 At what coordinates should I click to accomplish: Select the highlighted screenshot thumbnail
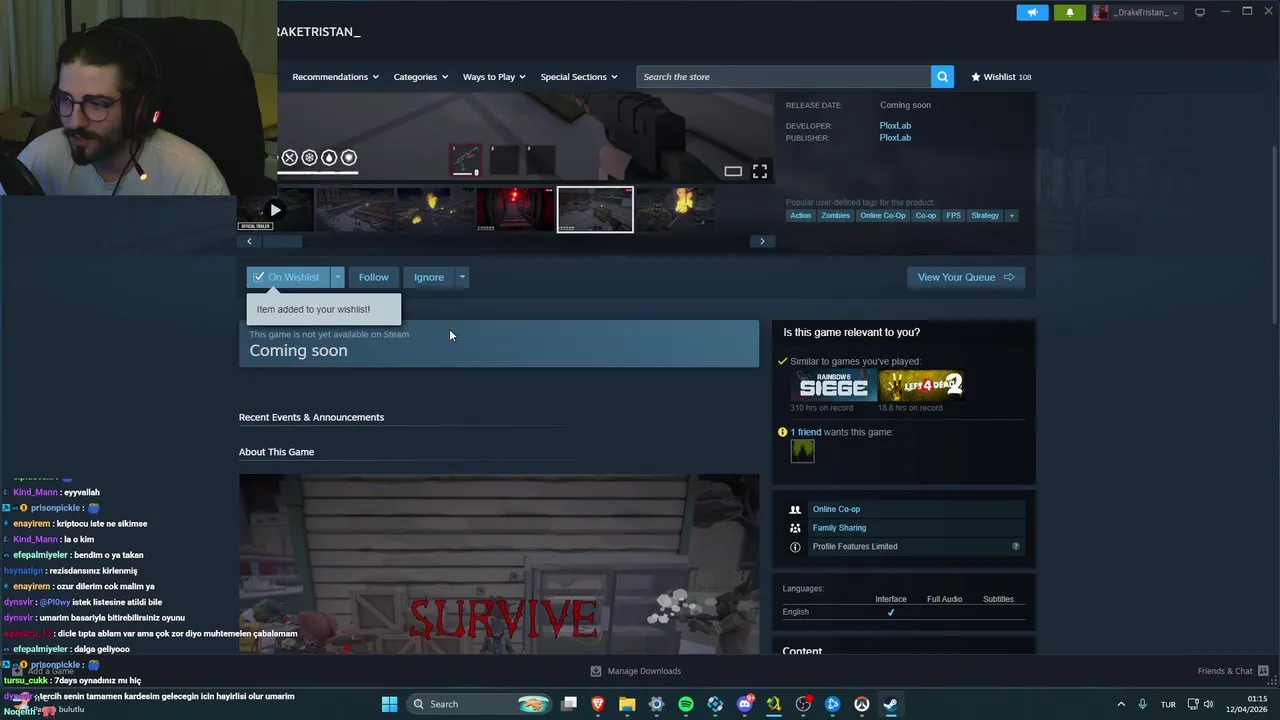click(x=595, y=210)
